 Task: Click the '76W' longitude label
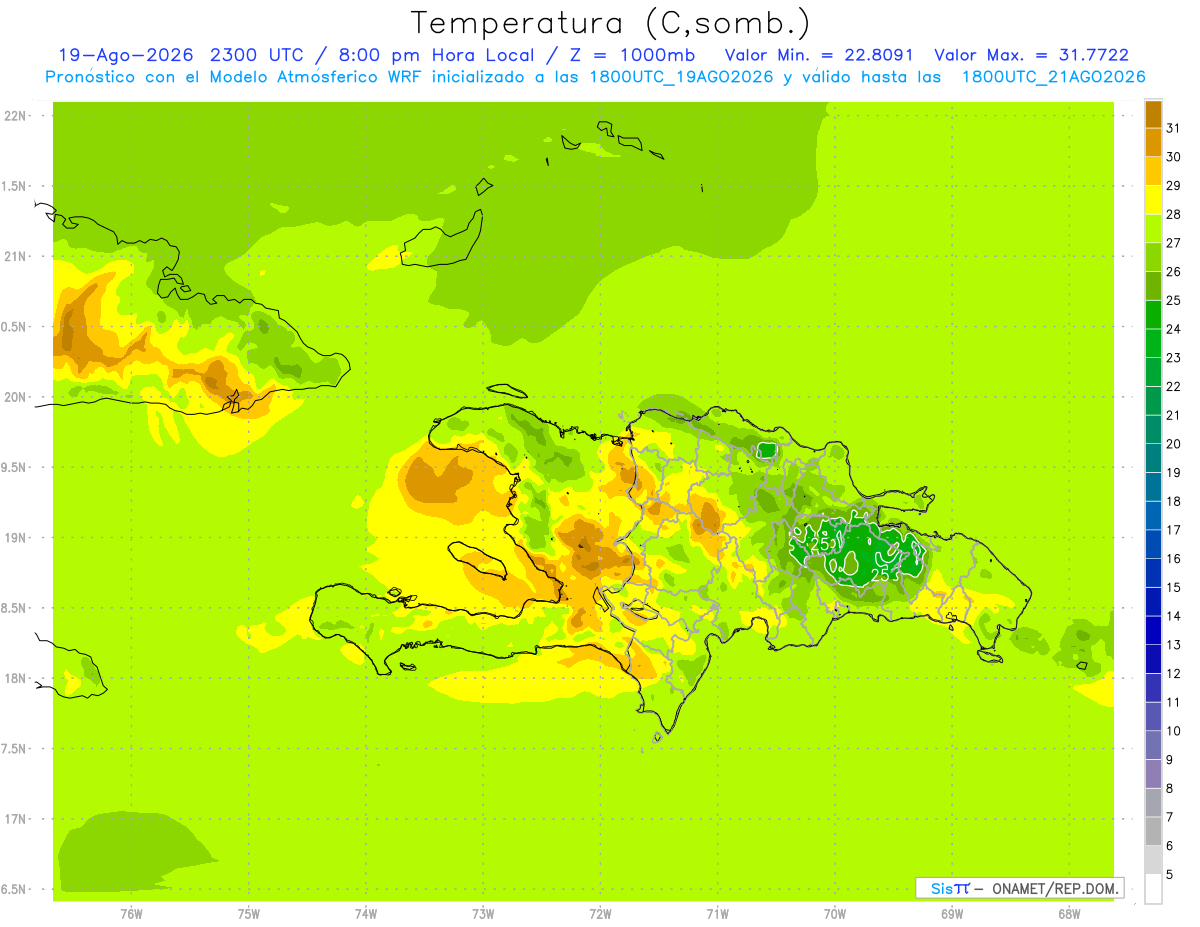(x=131, y=913)
